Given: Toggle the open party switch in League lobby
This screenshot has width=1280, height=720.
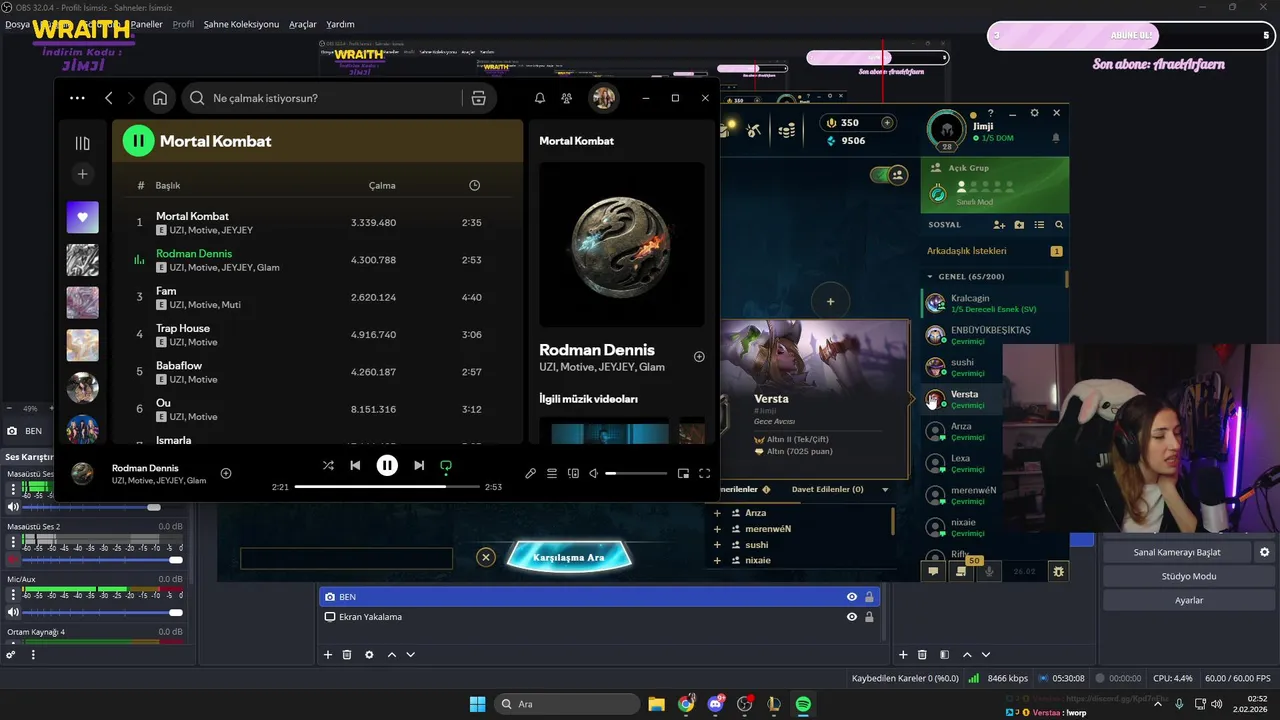Looking at the screenshot, I should 888,175.
